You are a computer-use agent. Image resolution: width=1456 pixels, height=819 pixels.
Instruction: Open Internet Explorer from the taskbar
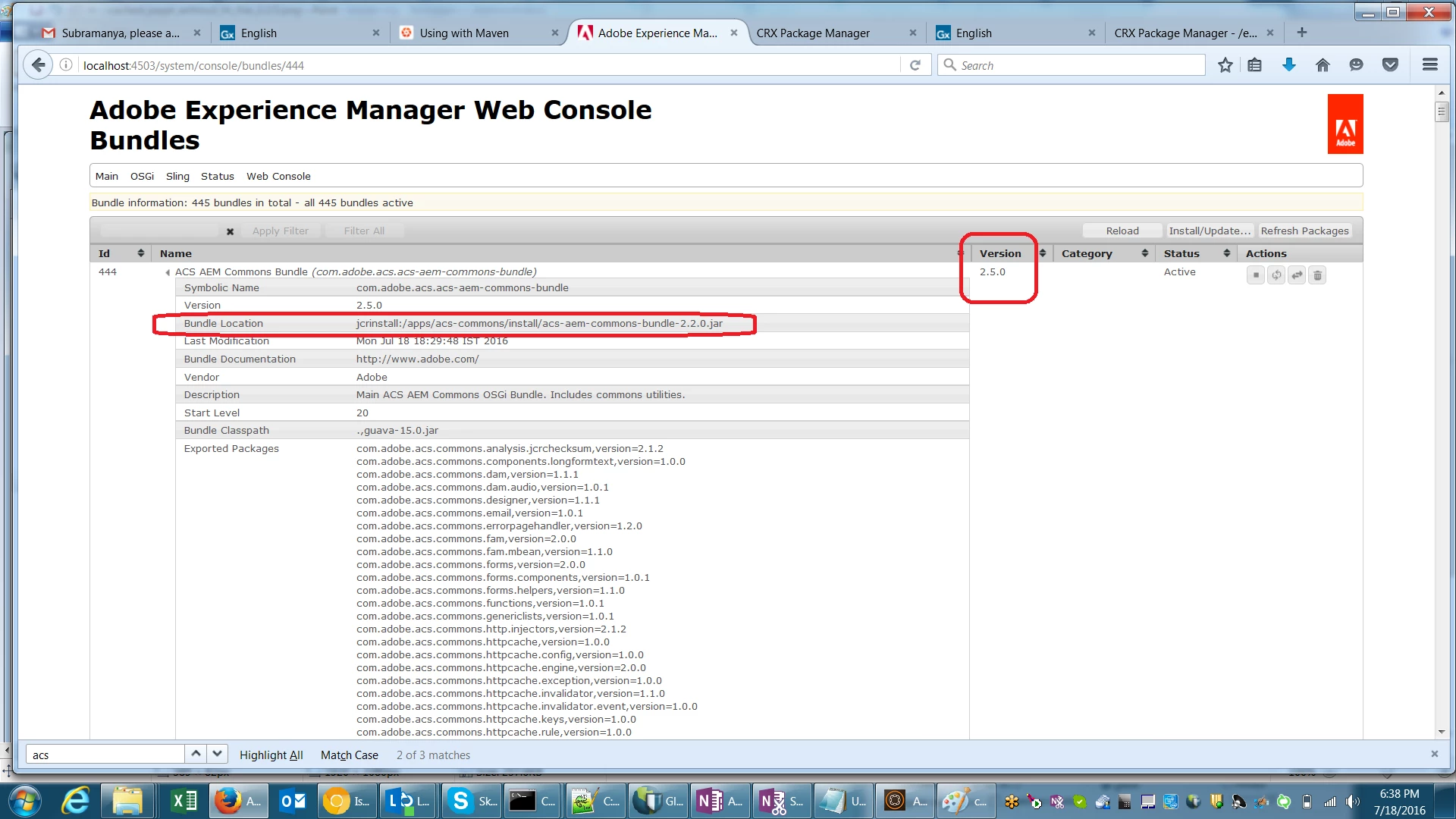75,801
